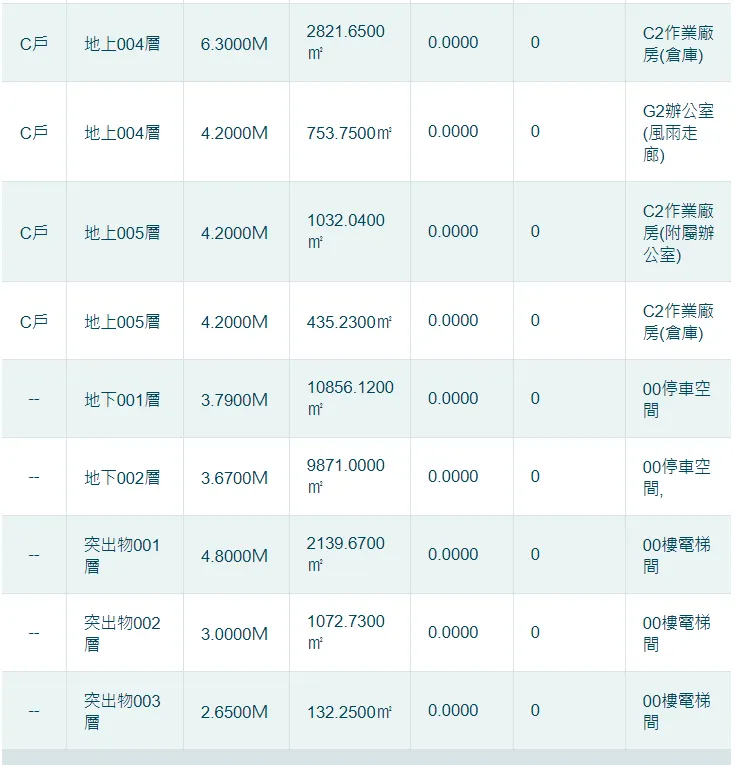735x765 pixels.
Task: Click the G2辦公室(風雨走廊) usage cell
Action: 678,132
